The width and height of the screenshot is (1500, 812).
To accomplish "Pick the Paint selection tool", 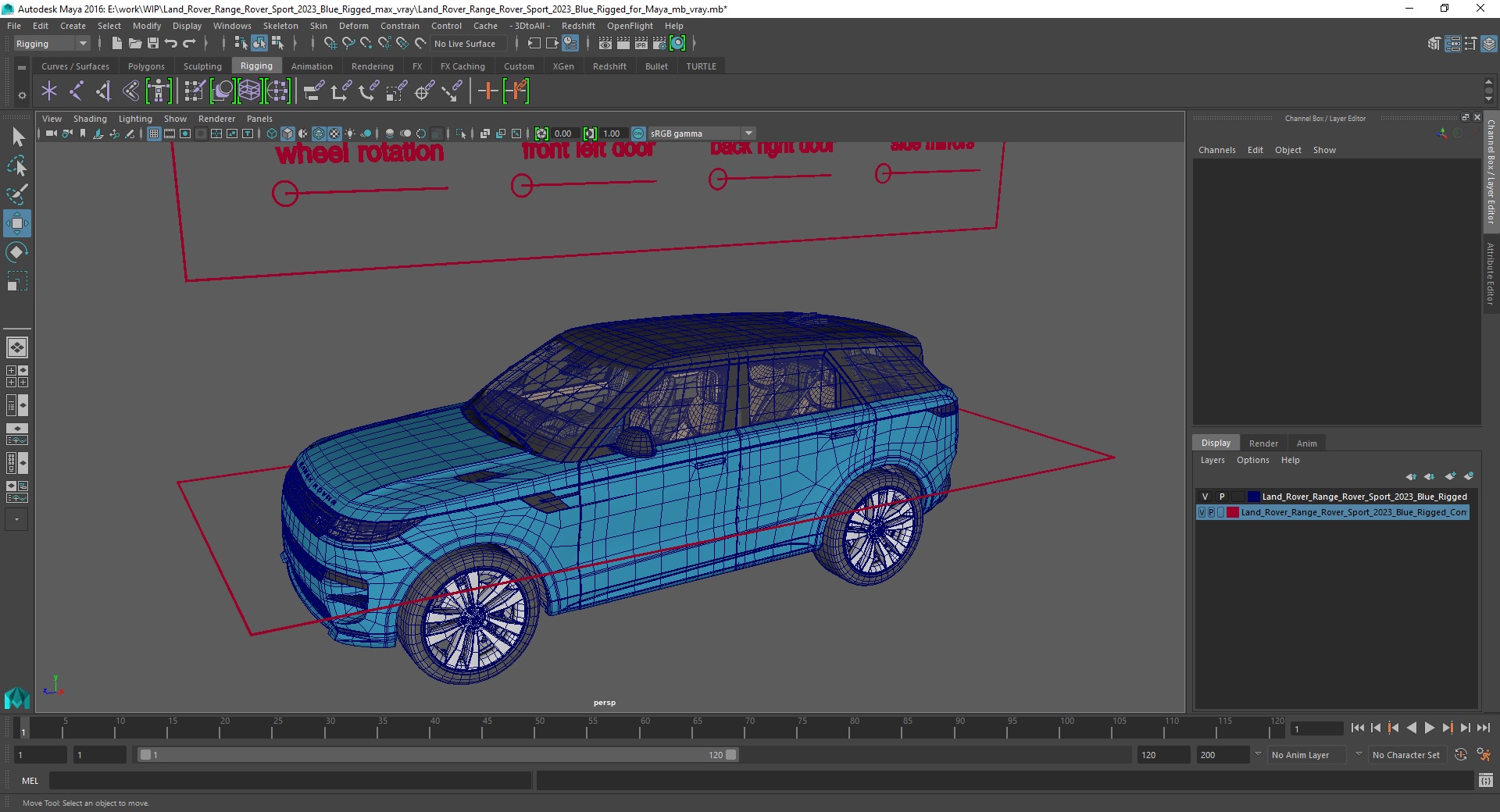I will (x=17, y=194).
